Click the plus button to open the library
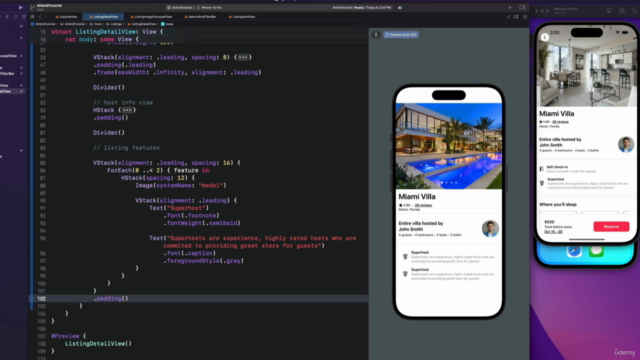Screen dimensions: 640x360 (x=510, y=7)
